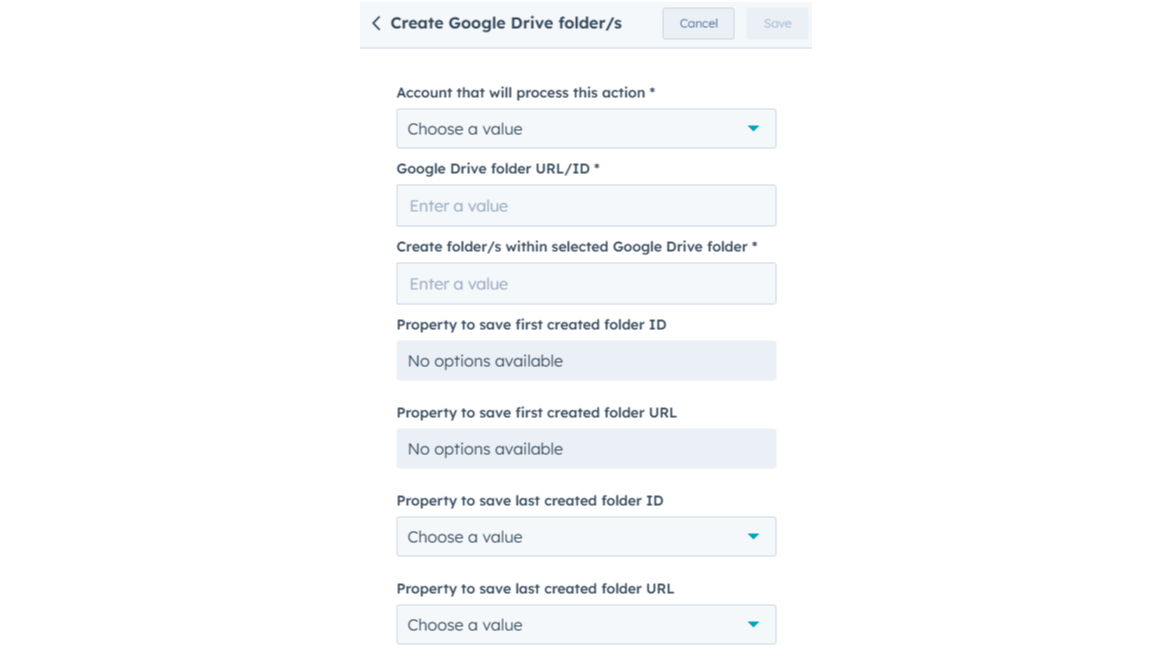Open the Account that will process dropdown
The width and height of the screenshot is (1174, 660).
586,129
